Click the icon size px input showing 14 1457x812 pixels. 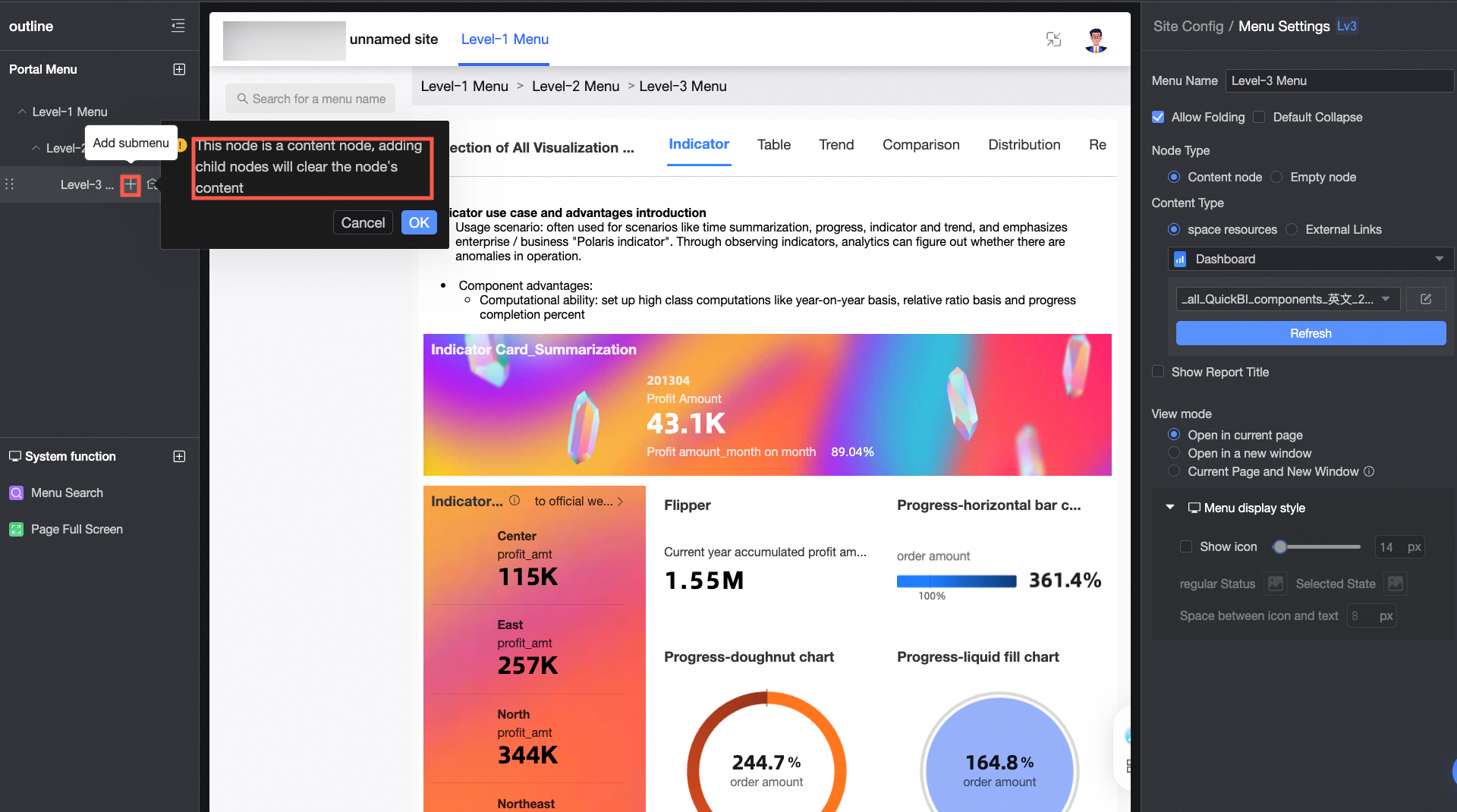pos(1399,546)
